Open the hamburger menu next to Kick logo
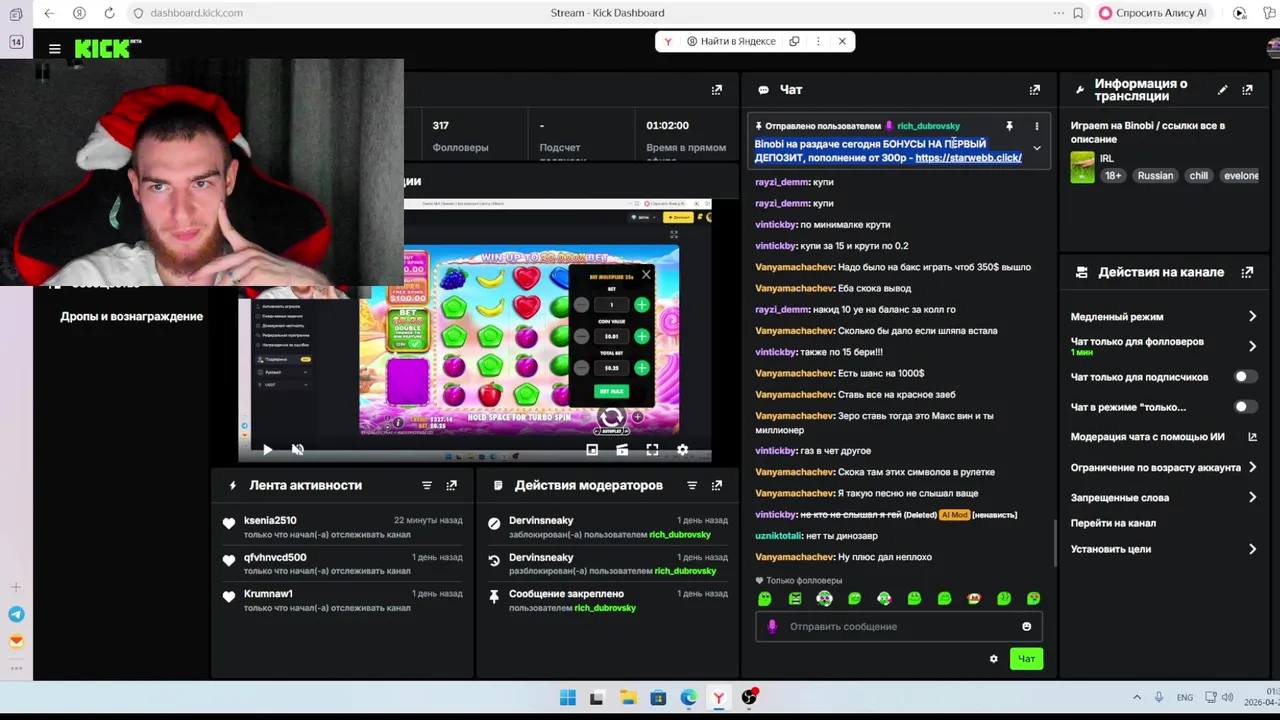This screenshot has height=720, width=1280. pyautogui.click(x=55, y=48)
